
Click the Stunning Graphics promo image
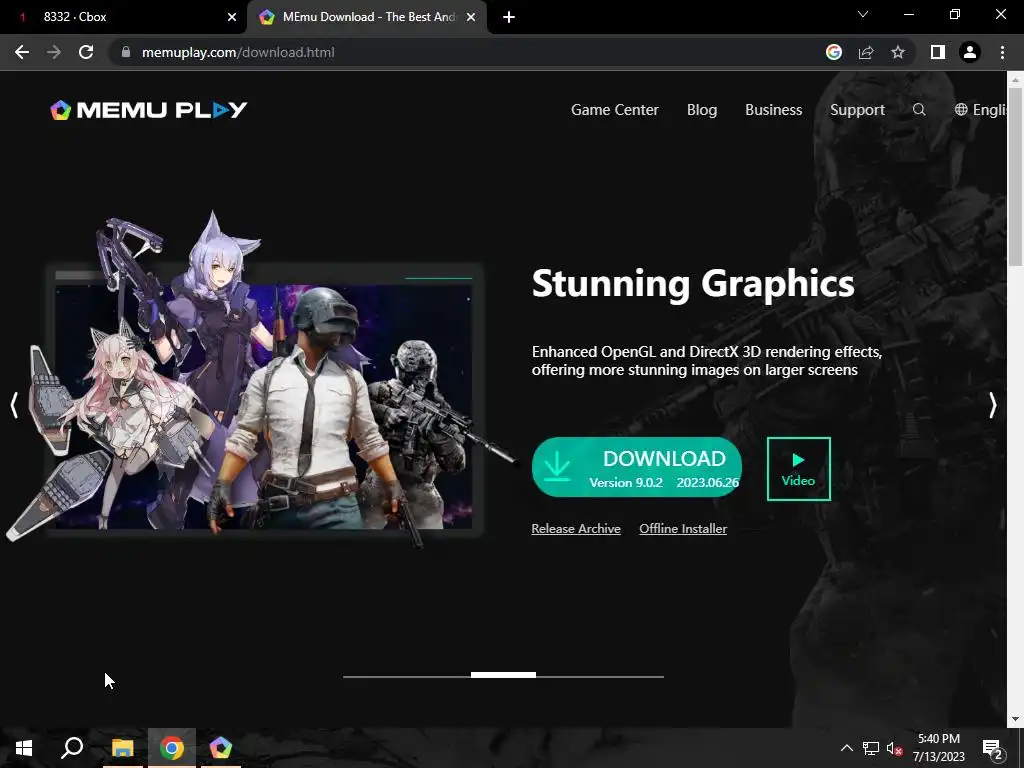[261, 382]
